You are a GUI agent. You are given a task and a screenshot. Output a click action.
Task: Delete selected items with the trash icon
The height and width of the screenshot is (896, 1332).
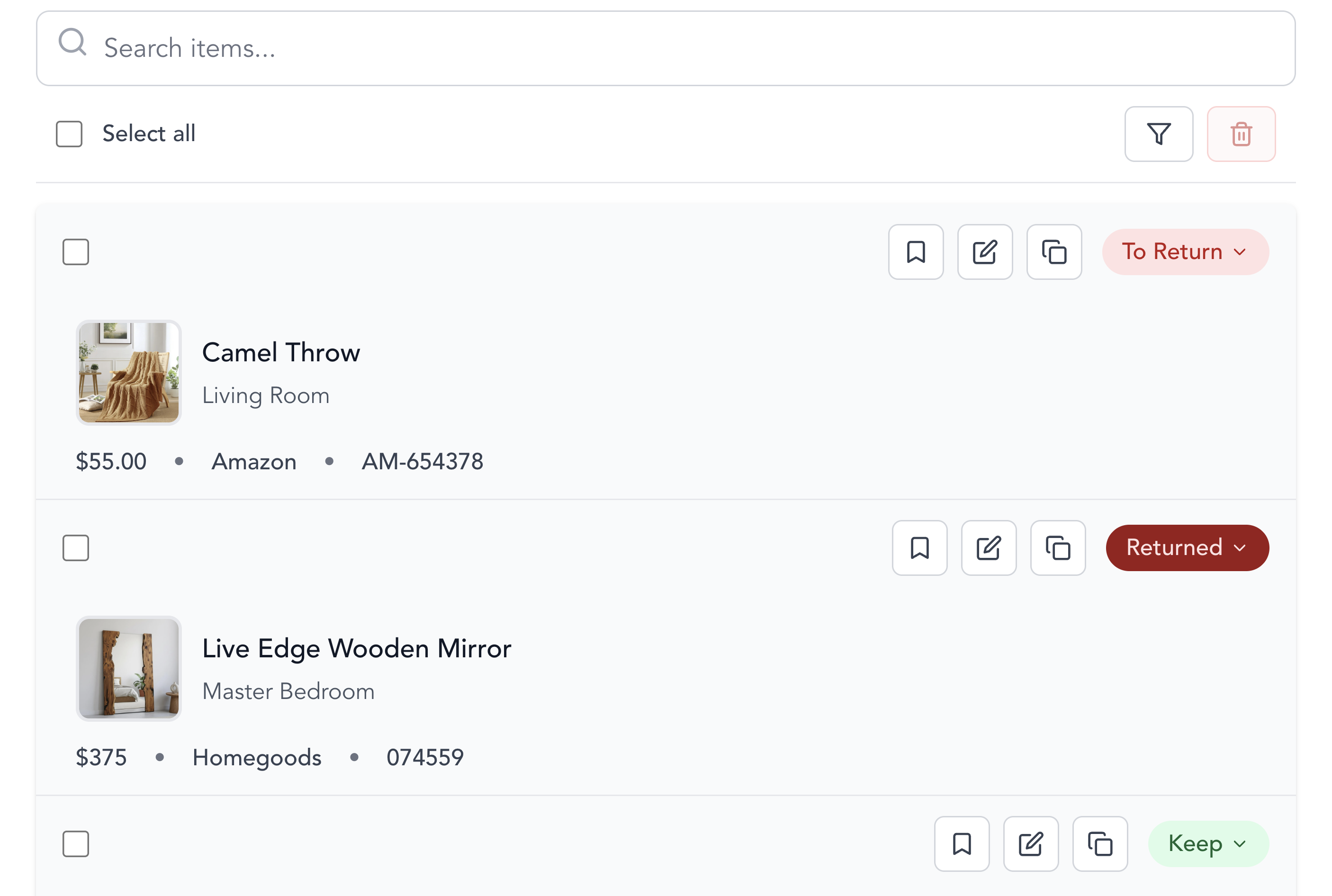1241,134
